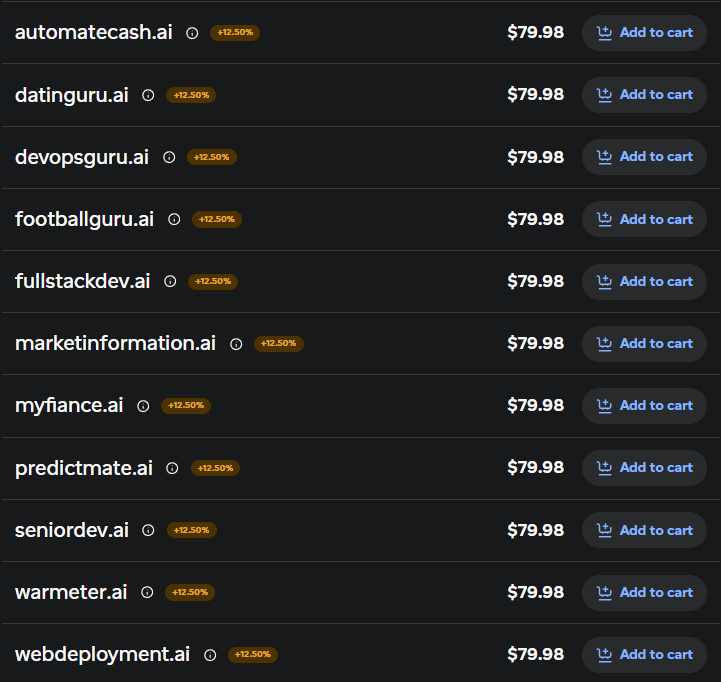
Task: View info icon beside myfiance.ai
Action: coord(143,406)
